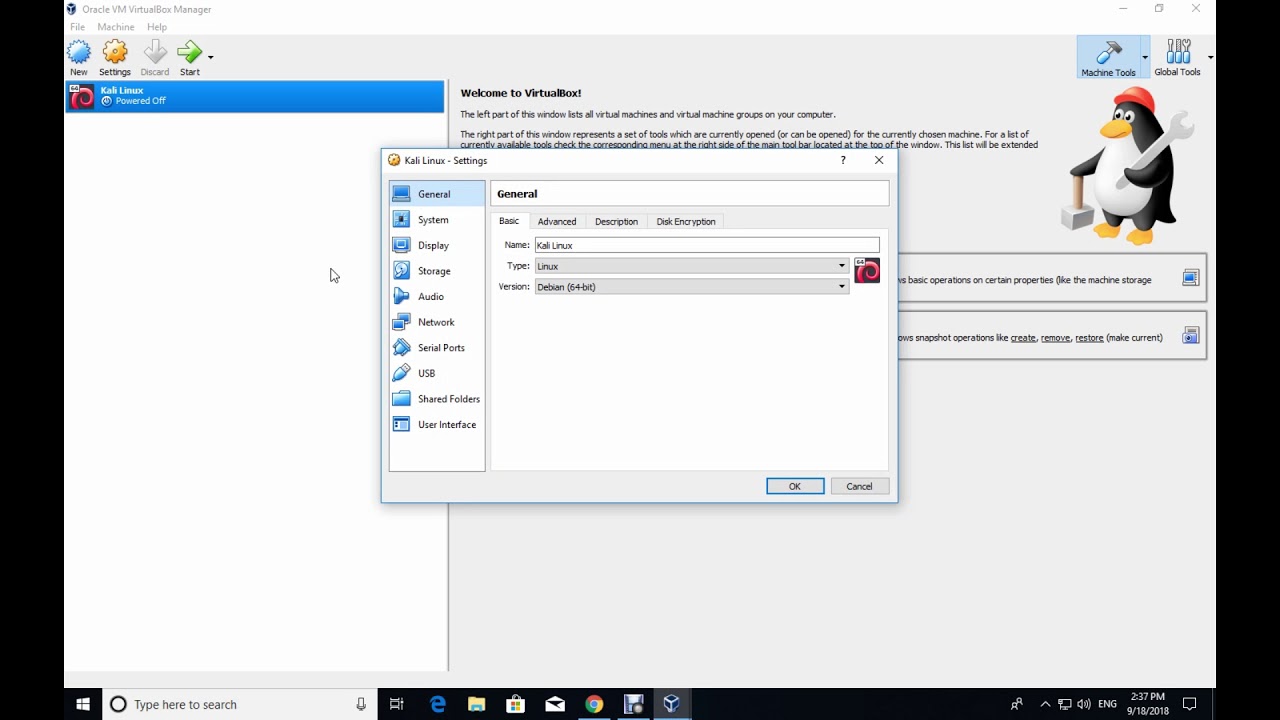The width and height of the screenshot is (1280, 720).
Task: Expand the Machine Tools dropdown arrow
Action: [x=1145, y=57]
